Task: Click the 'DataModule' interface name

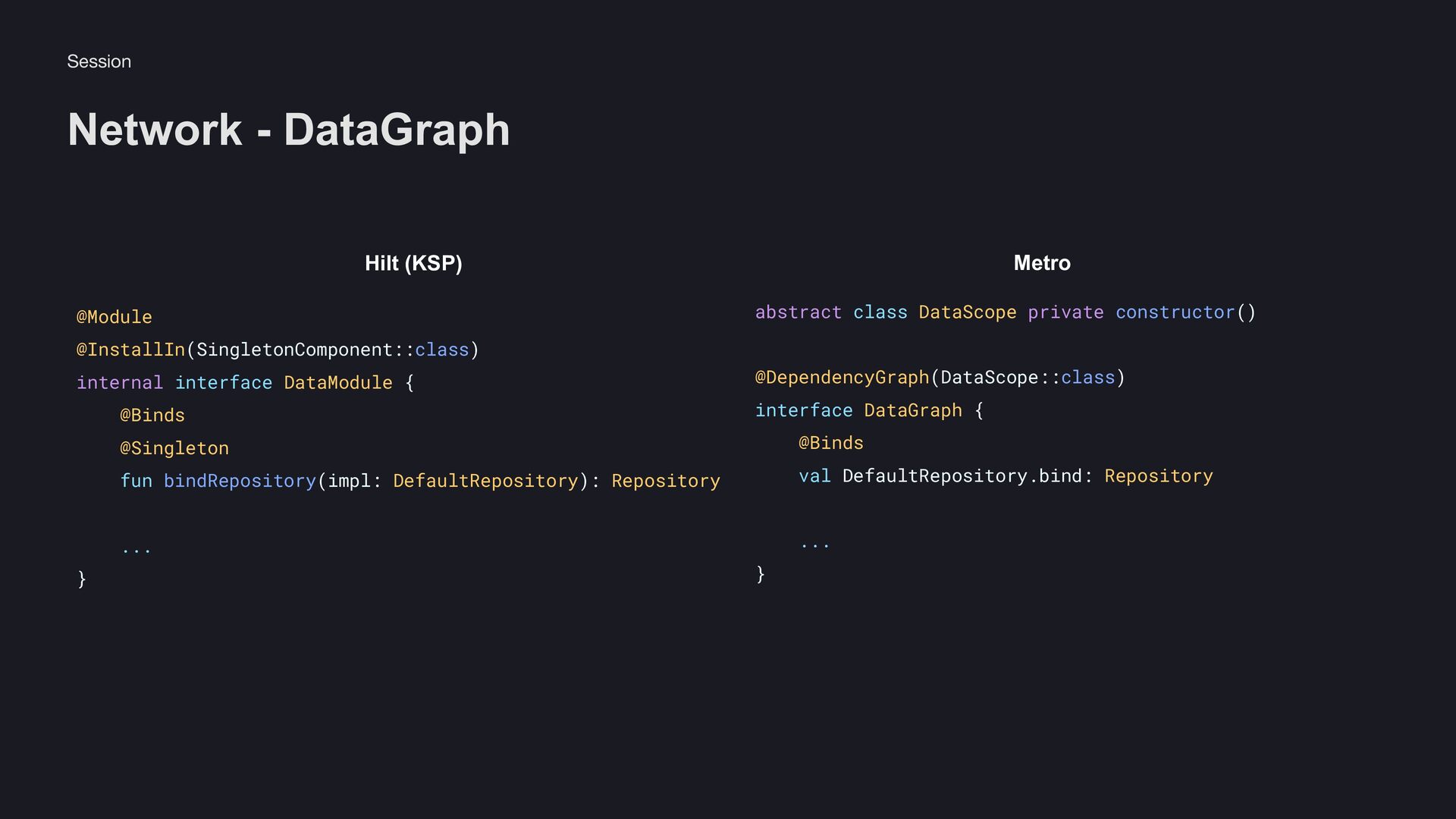Action: pos(337,383)
